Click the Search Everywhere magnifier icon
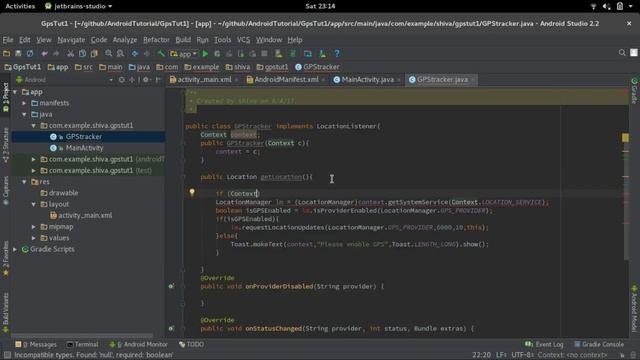 (x=622, y=53)
